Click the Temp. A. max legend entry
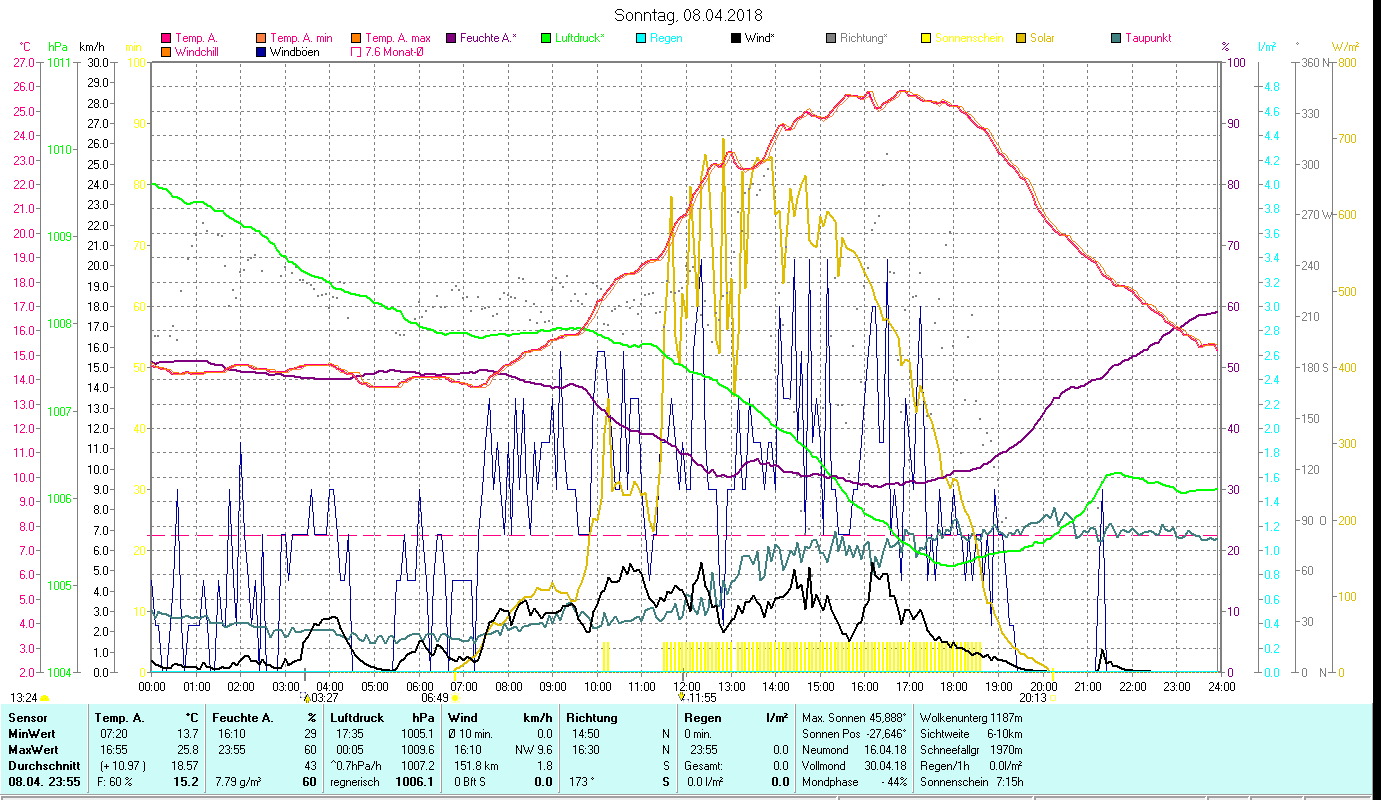1381x800 pixels. tap(391, 38)
